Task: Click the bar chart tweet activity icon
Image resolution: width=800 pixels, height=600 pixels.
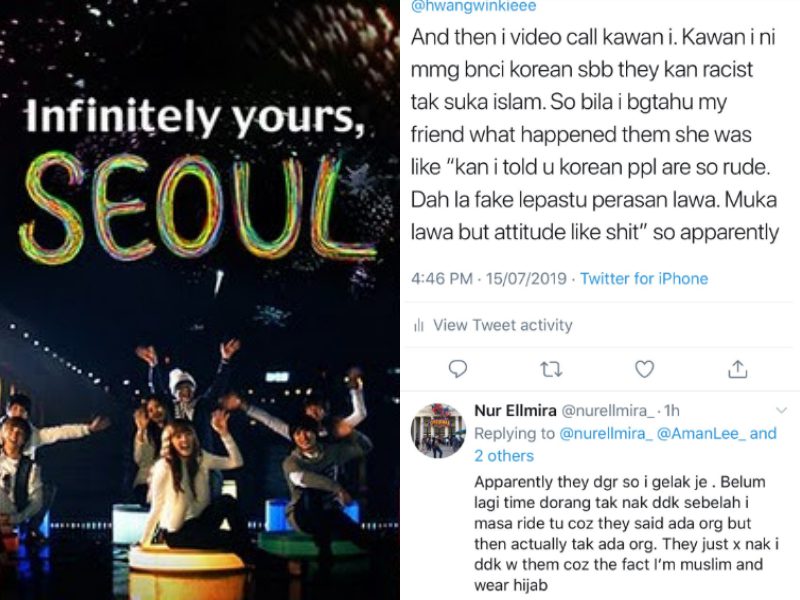Action: [x=418, y=325]
